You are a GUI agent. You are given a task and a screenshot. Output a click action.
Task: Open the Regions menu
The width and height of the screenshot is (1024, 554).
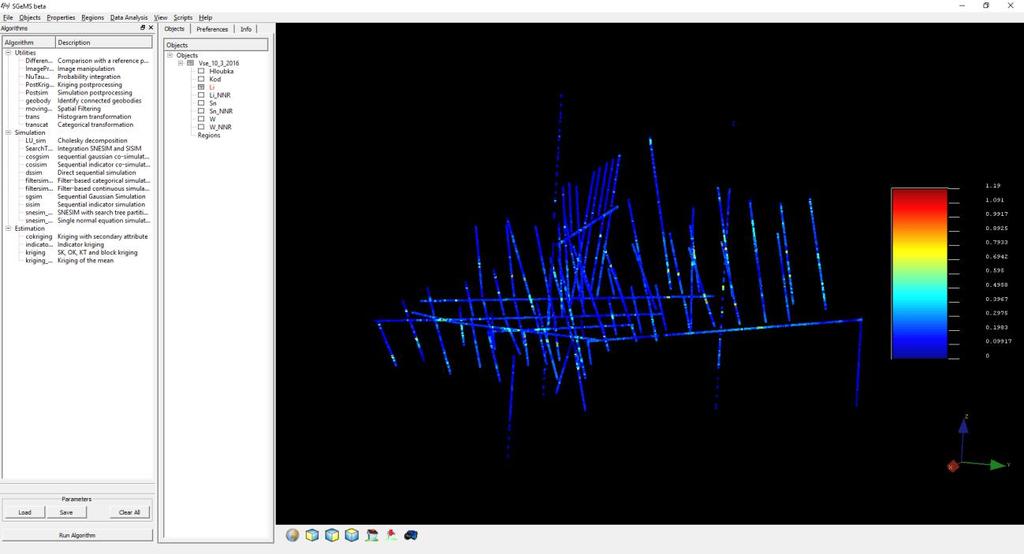pos(93,18)
